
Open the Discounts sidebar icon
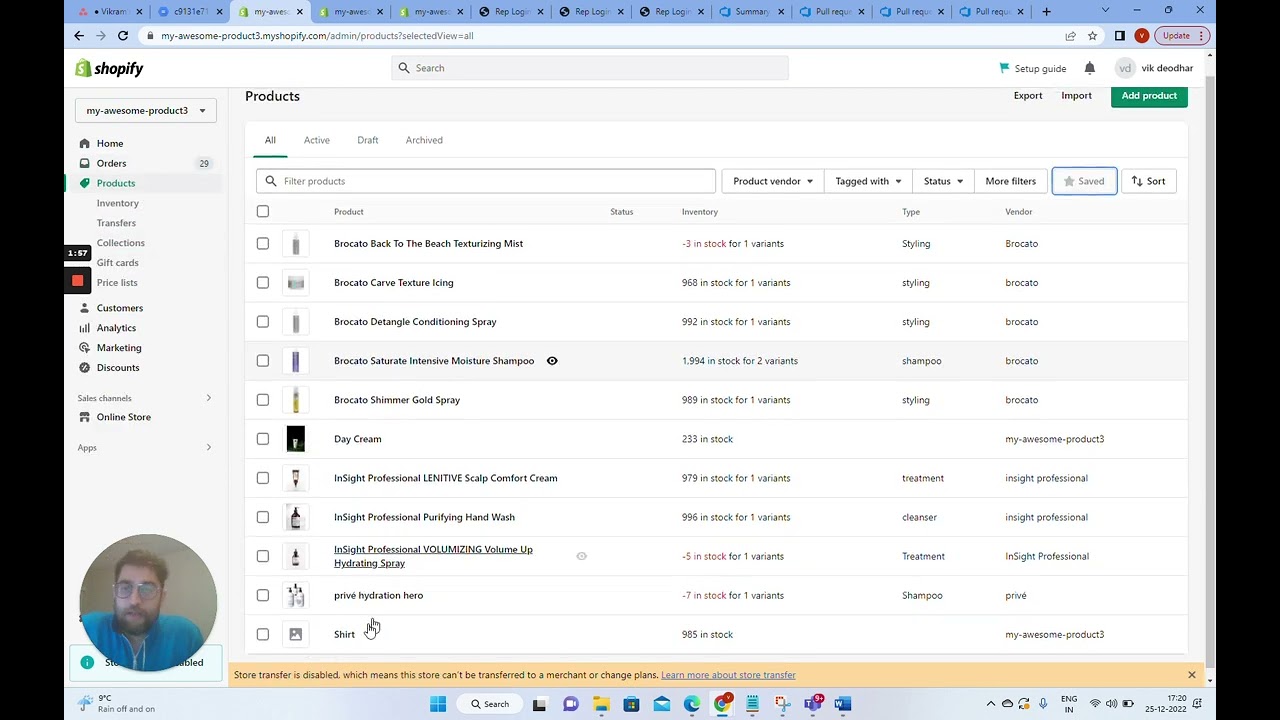[85, 367]
